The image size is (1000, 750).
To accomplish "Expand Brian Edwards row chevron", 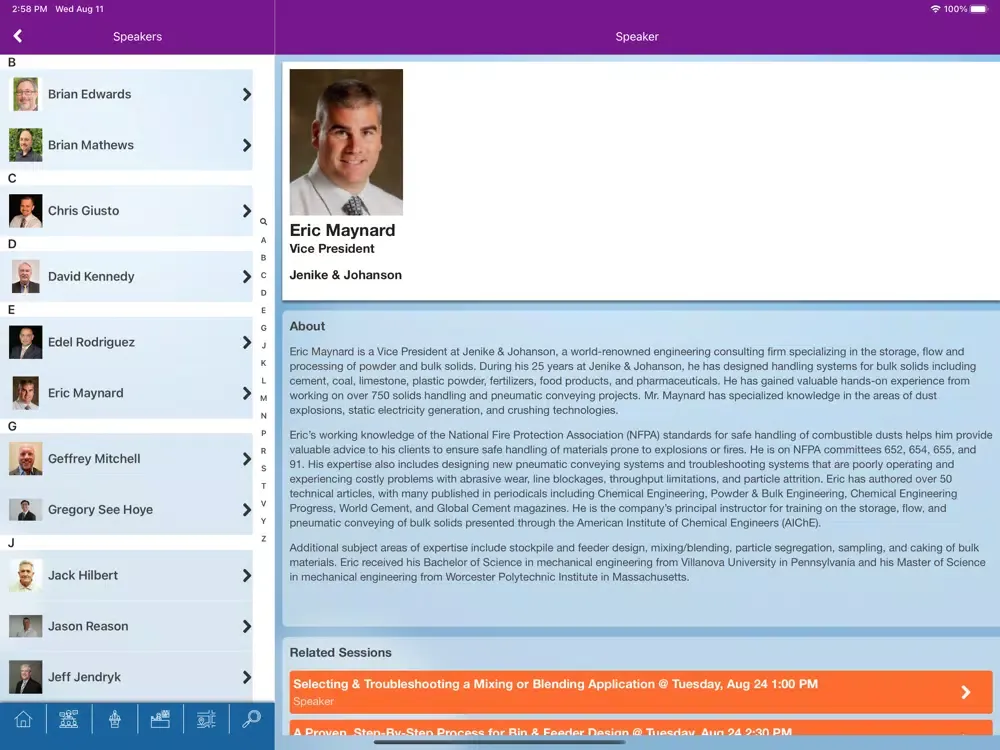I will (x=247, y=94).
